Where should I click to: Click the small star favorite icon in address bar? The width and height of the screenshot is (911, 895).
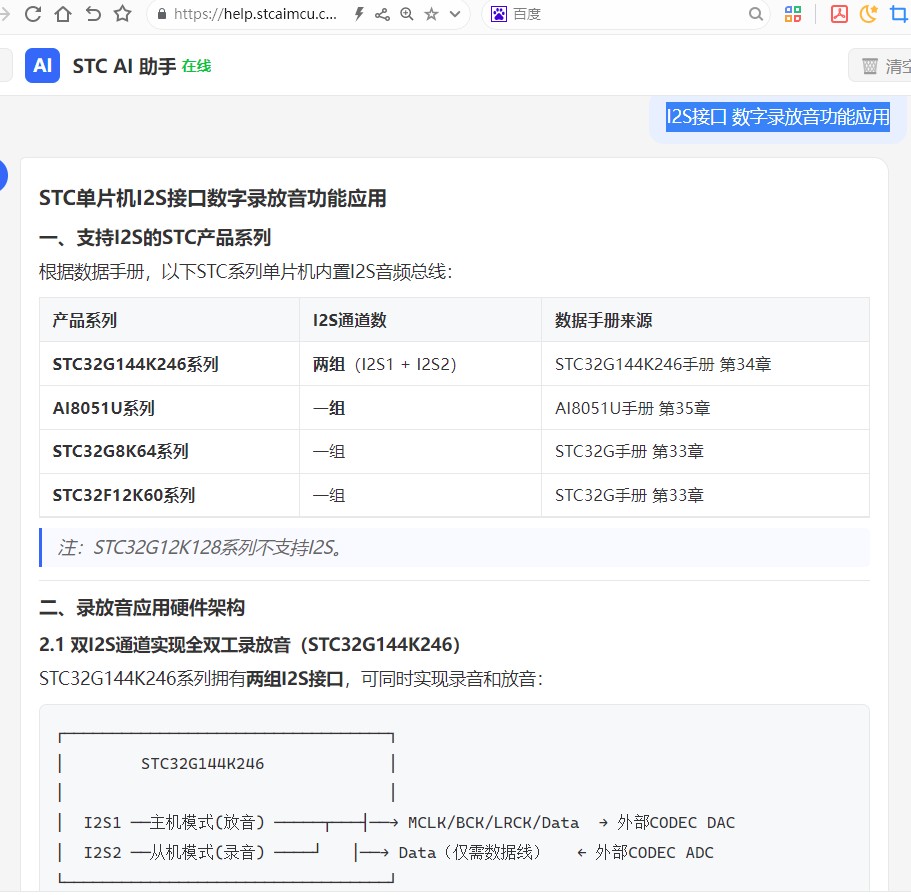pos(431,14)
